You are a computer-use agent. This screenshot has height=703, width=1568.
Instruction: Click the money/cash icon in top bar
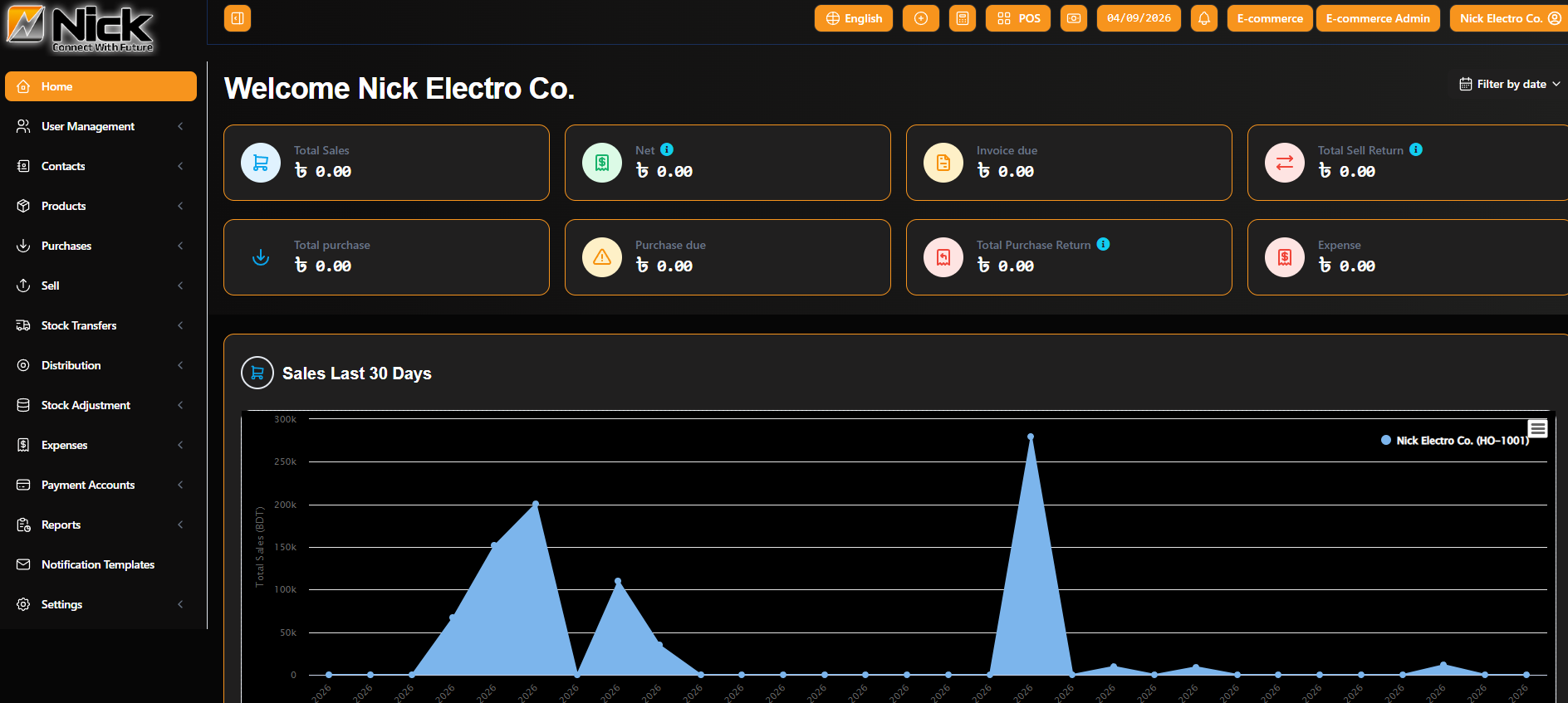[1074, 18]
